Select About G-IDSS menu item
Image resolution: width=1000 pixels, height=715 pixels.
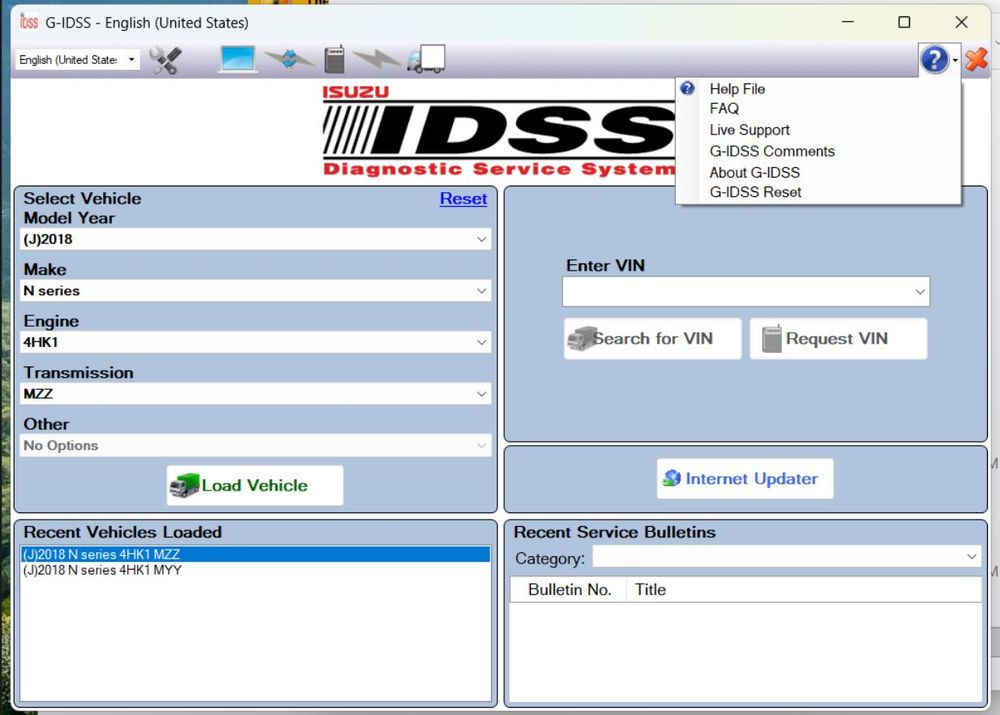754,173
